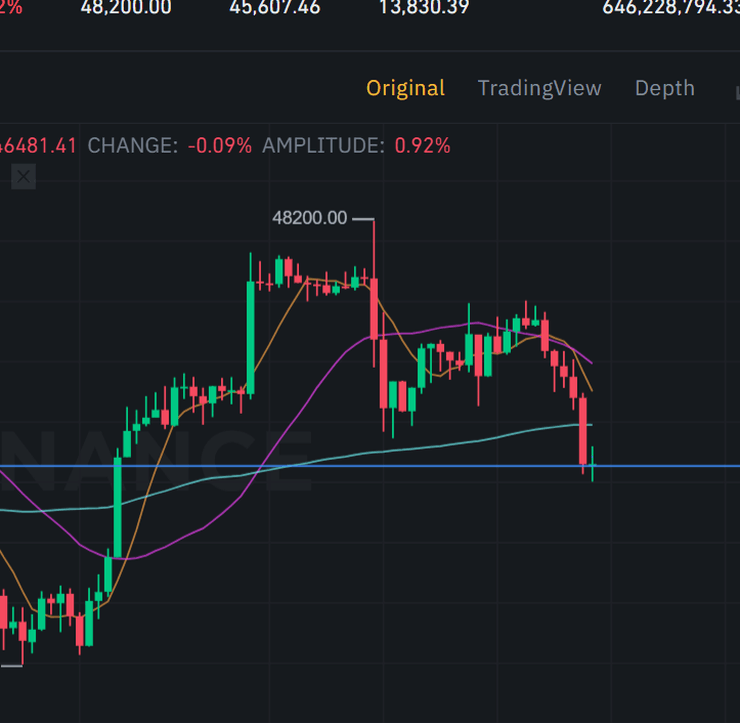
Task: Click the CHANGE label text
Action: pos(133,146)
